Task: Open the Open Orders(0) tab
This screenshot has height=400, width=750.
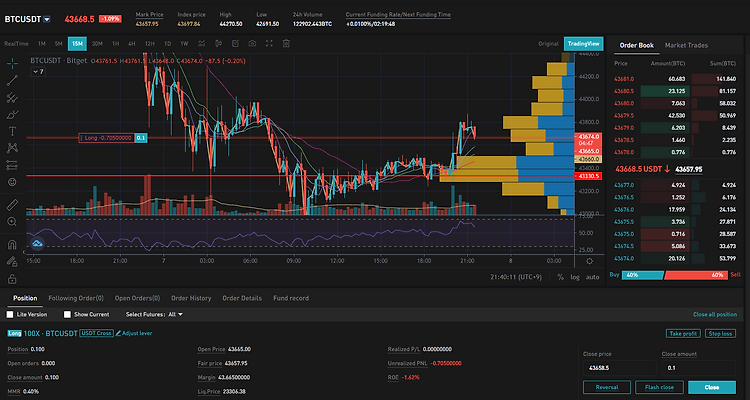Action: tap(137, 298)
